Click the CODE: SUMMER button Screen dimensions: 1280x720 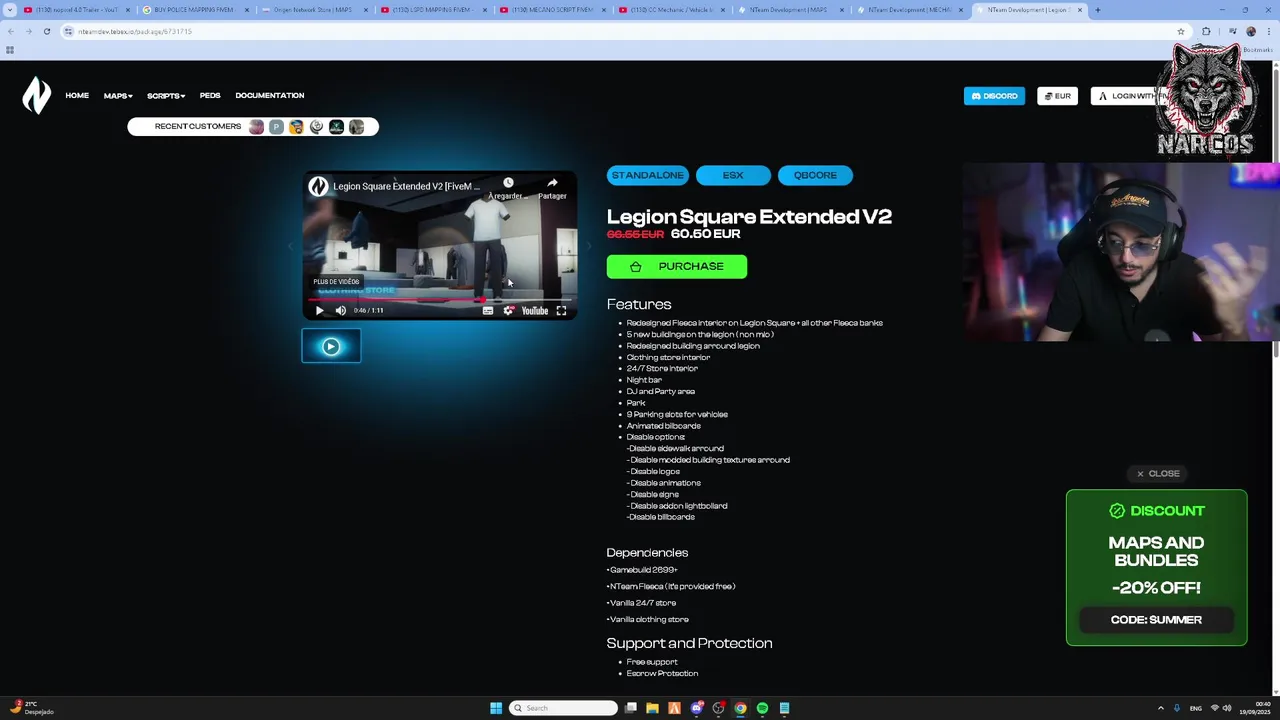1156,620
